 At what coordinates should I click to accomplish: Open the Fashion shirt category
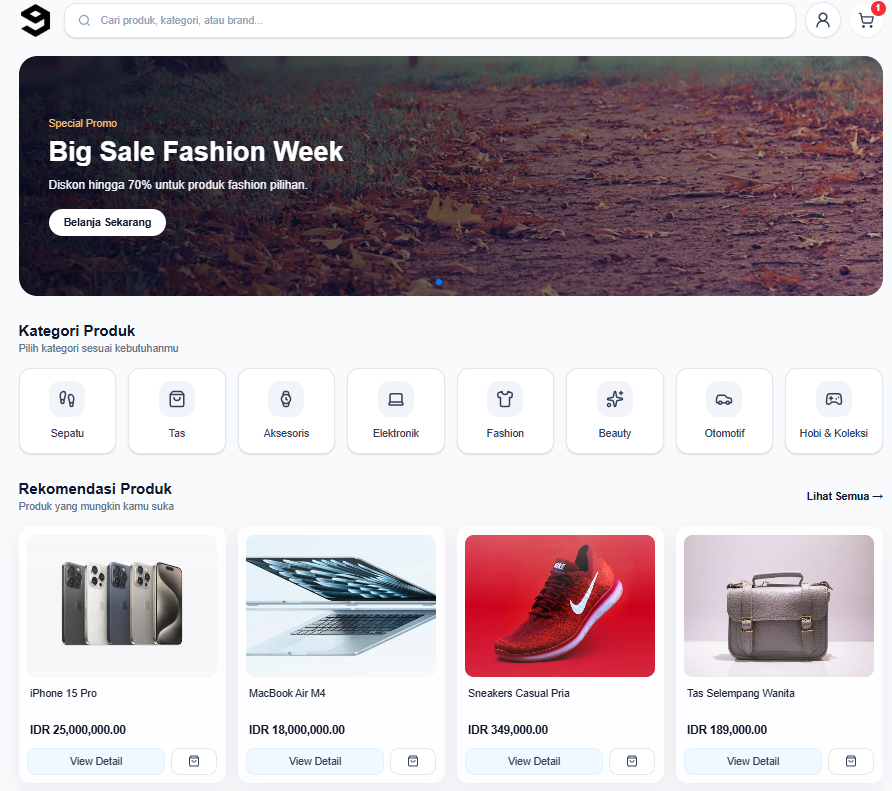click(x=505, y=411)
